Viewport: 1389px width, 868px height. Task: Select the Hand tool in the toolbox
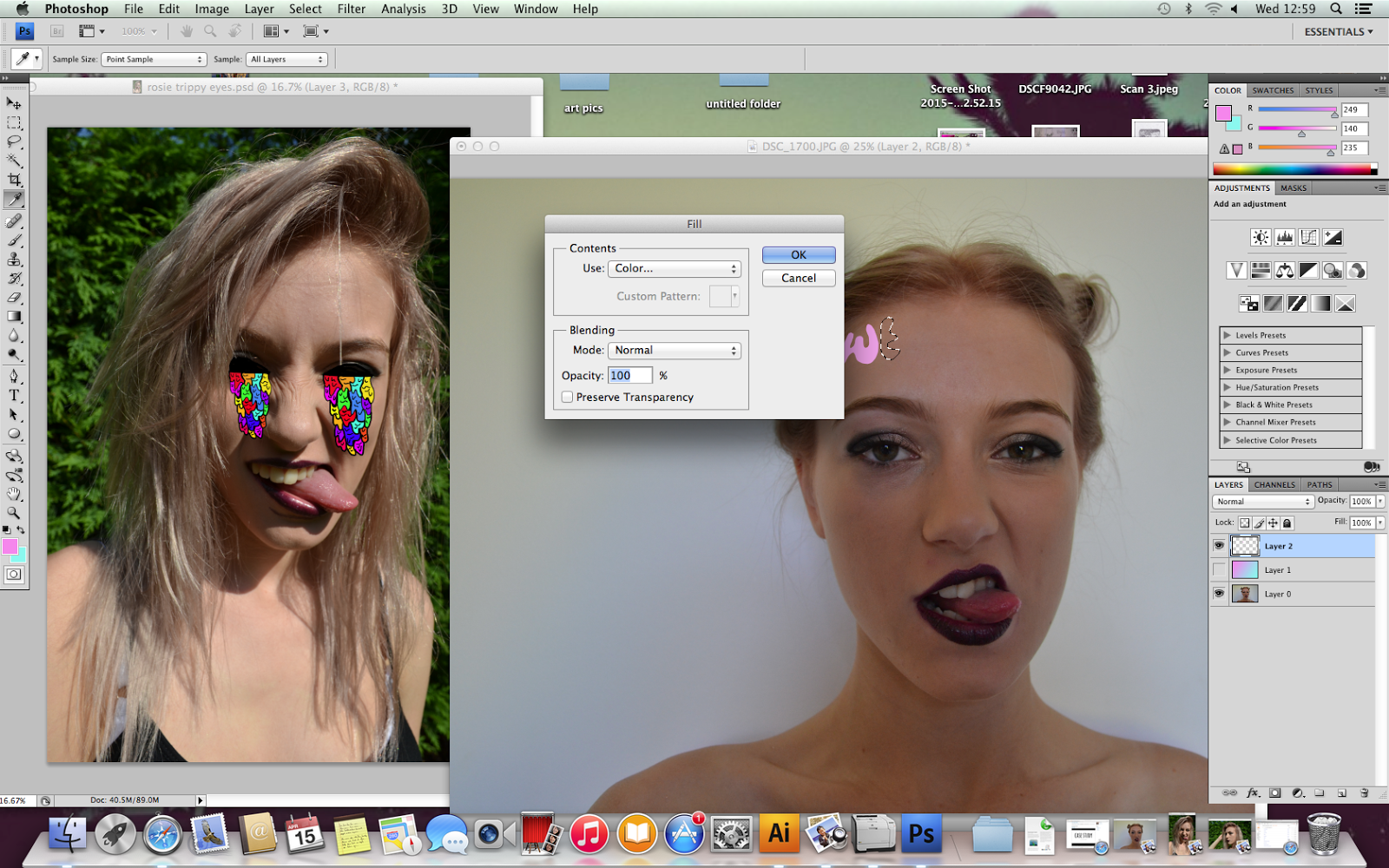coord(14,494)
